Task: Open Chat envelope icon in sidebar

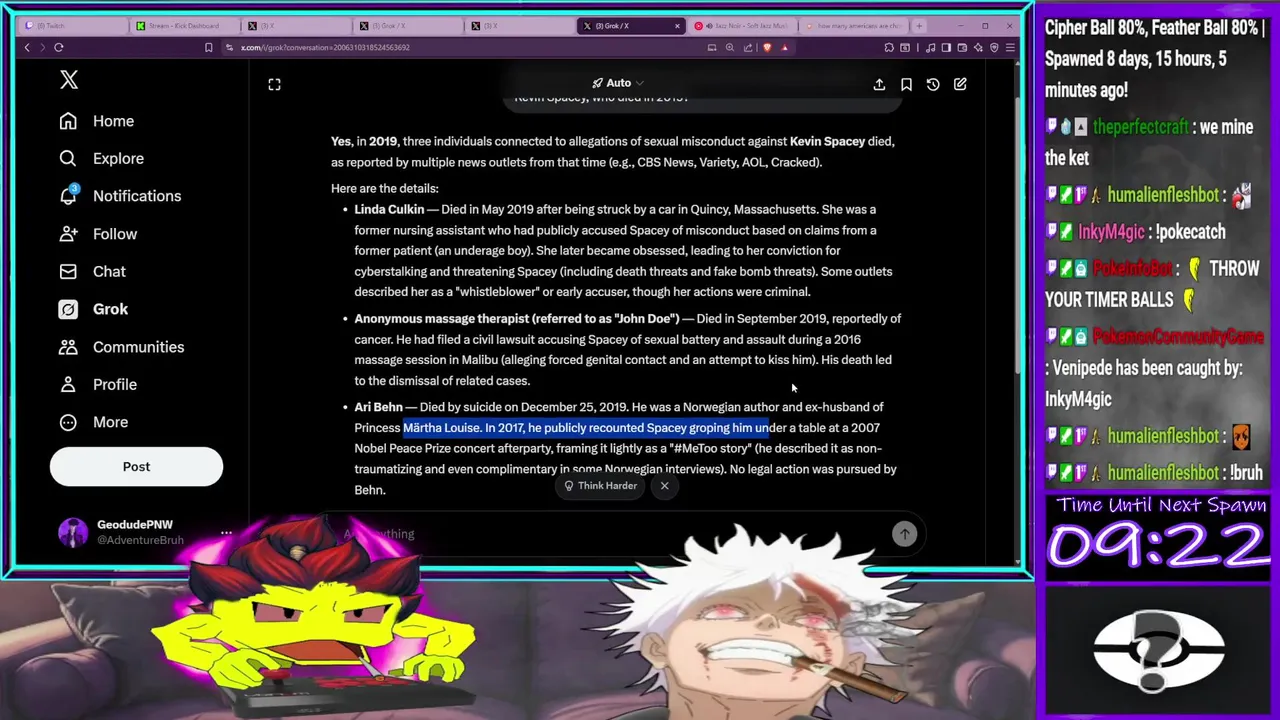Action: (68, 271)
